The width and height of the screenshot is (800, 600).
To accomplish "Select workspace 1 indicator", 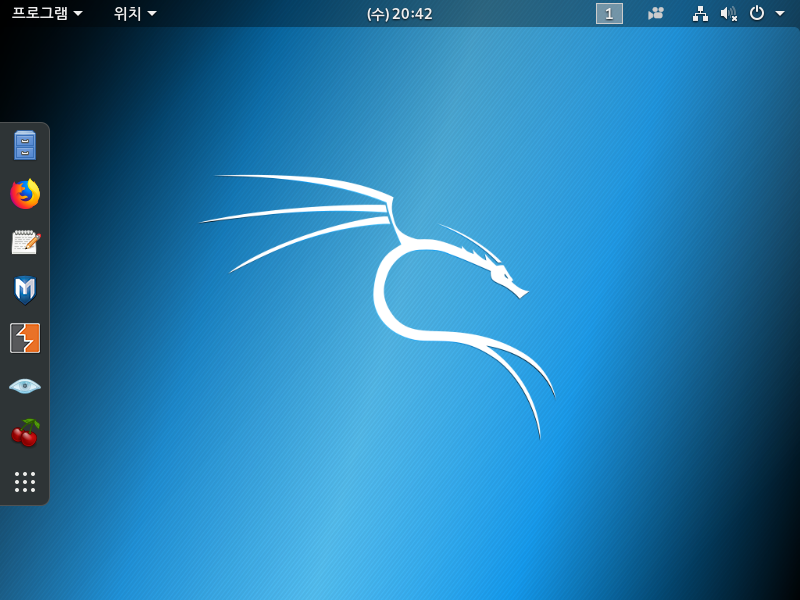I will pos(609,13).
